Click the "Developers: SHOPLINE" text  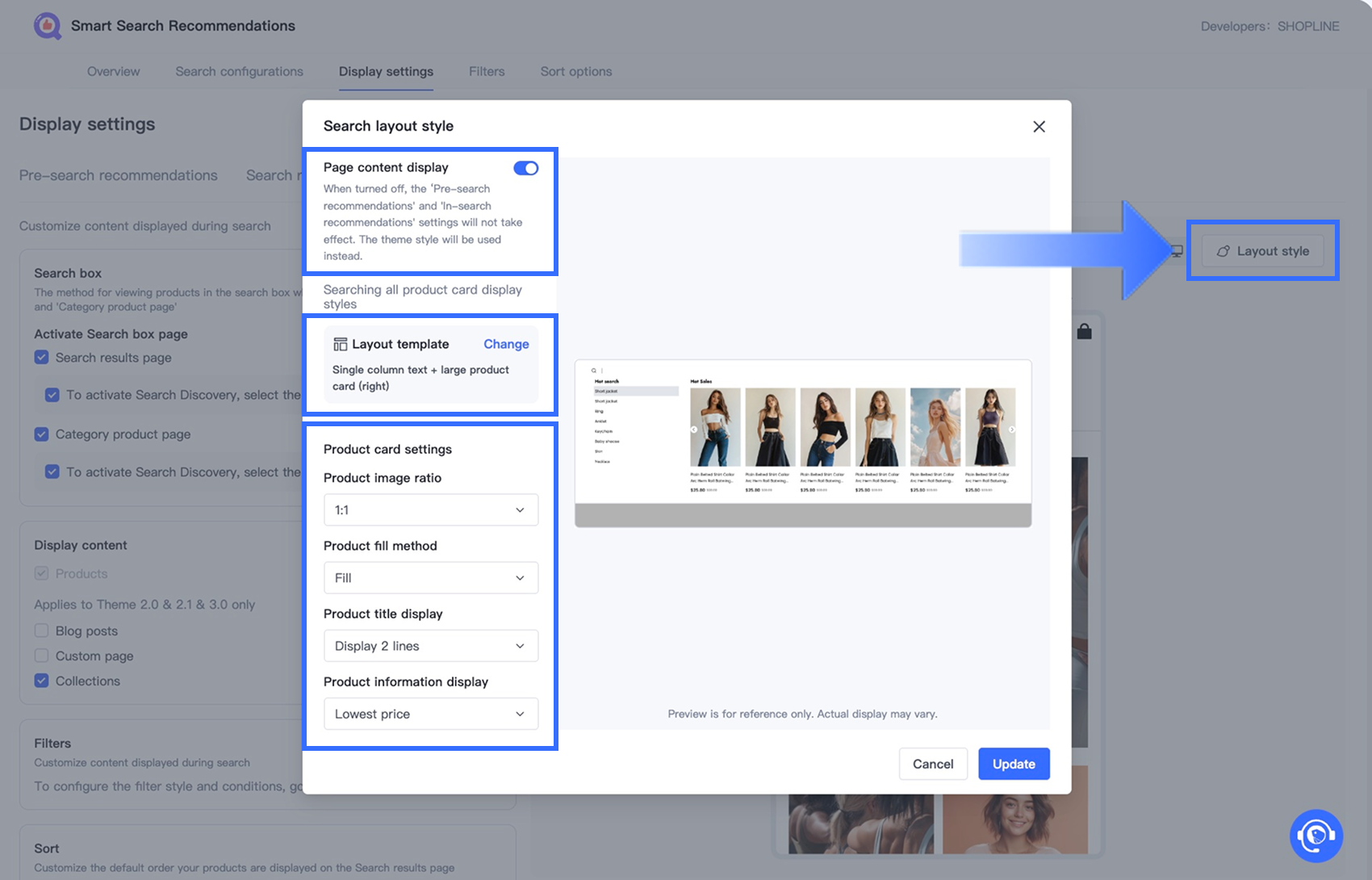(1270, 26)
